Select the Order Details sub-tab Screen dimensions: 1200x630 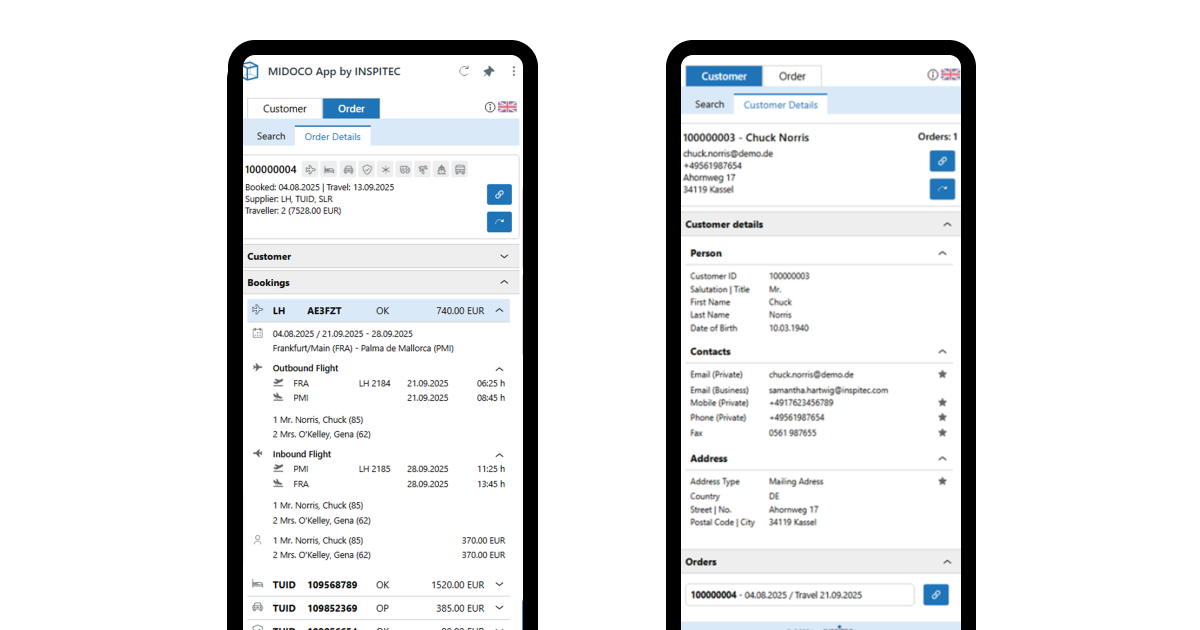point(333,136)
